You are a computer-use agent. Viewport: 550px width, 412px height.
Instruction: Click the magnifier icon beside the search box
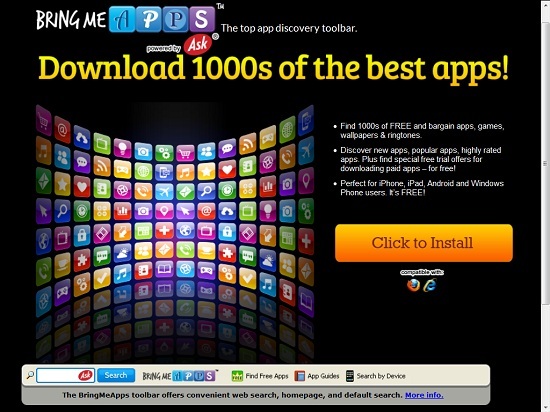tap(30, 376)
